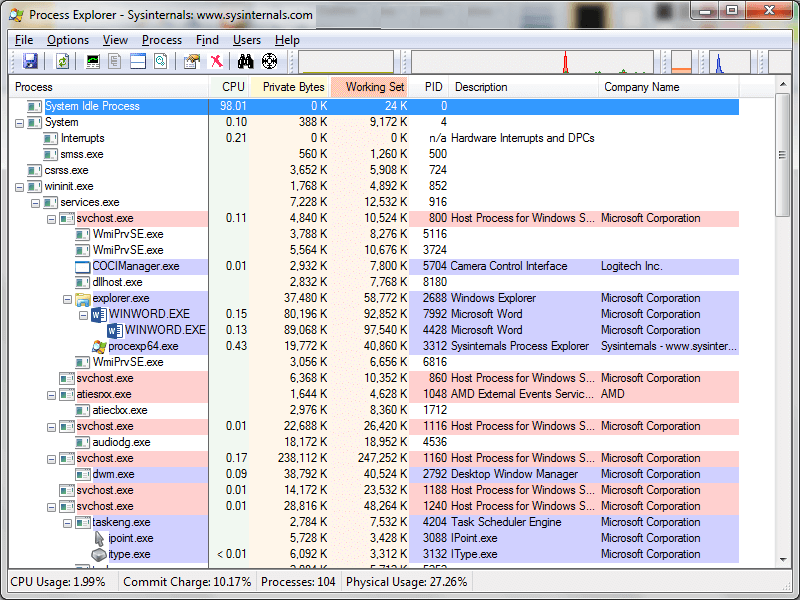
Task: Click the procexp64.exe process icon
Action: (99, 346)
